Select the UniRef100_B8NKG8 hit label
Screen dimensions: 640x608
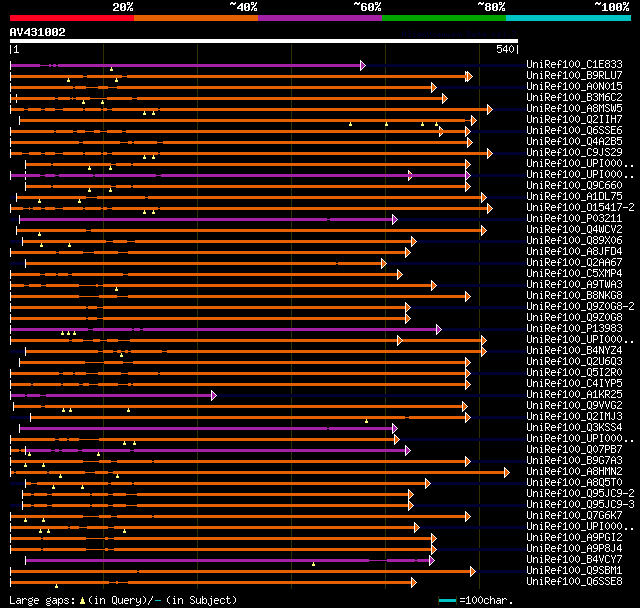(574, 296)
